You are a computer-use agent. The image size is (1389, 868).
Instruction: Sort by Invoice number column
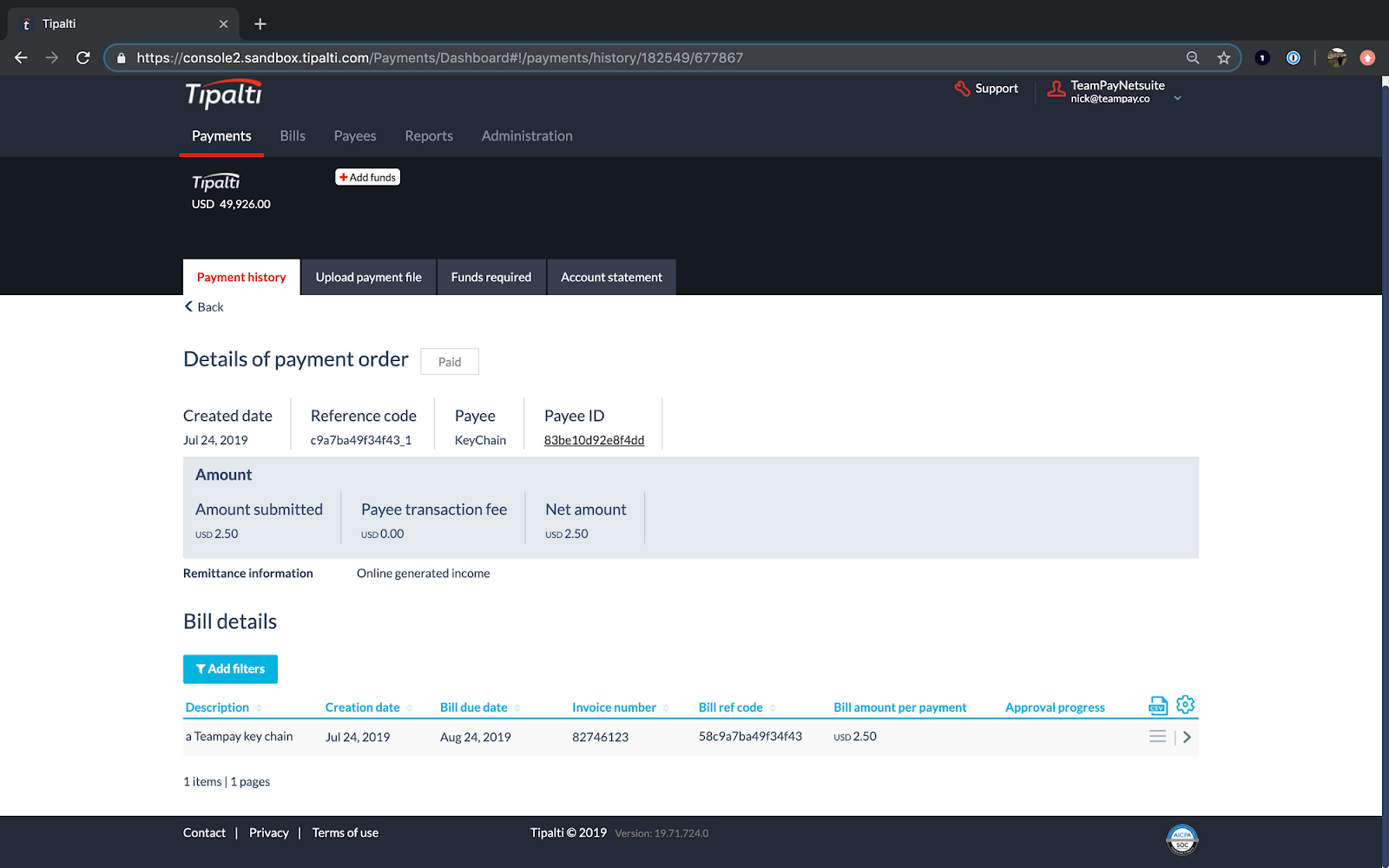tap(620, 707)
